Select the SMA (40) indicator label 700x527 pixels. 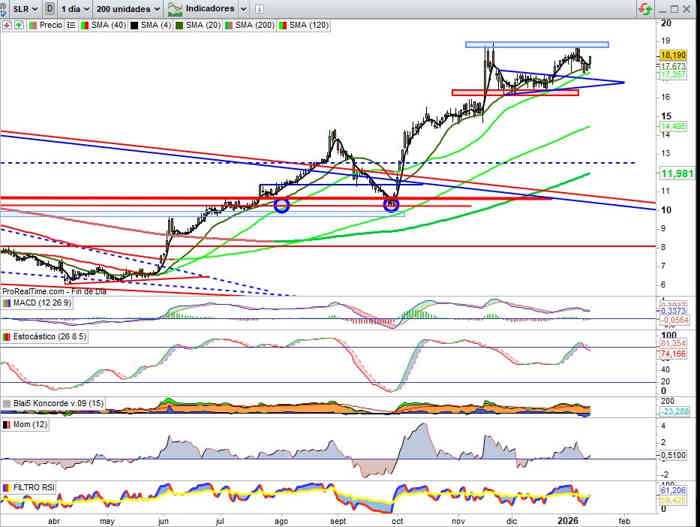click(102, 23)
